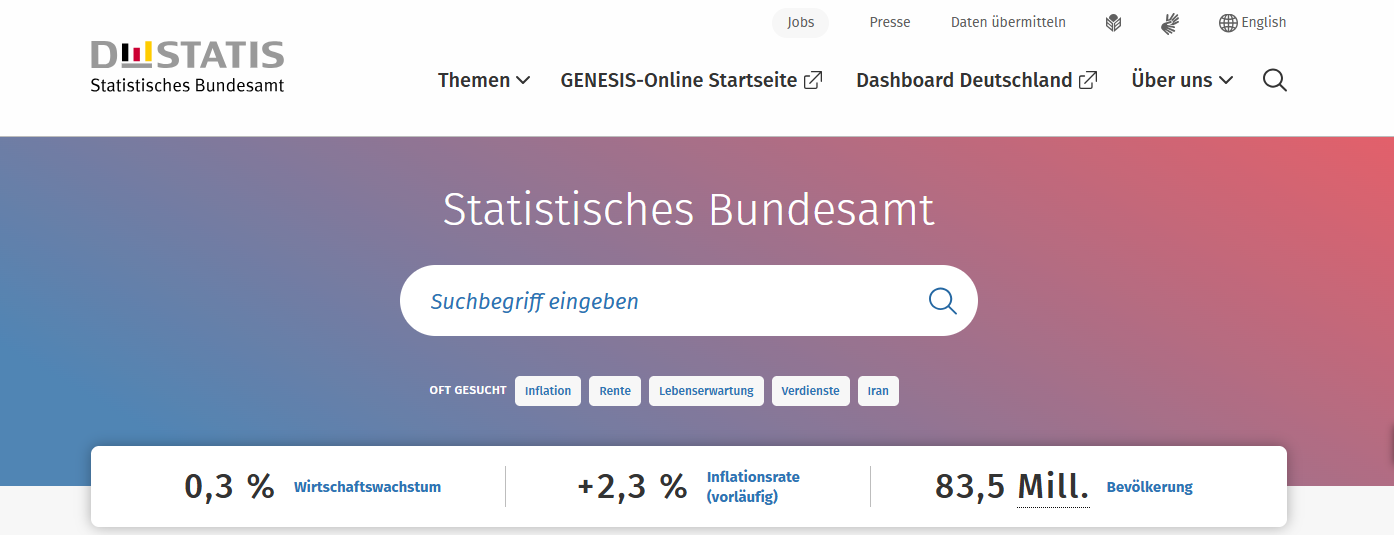Open the header search magnifier icon
Image resolution: width=1394 pixels, height=535 pixels.
1274,80
